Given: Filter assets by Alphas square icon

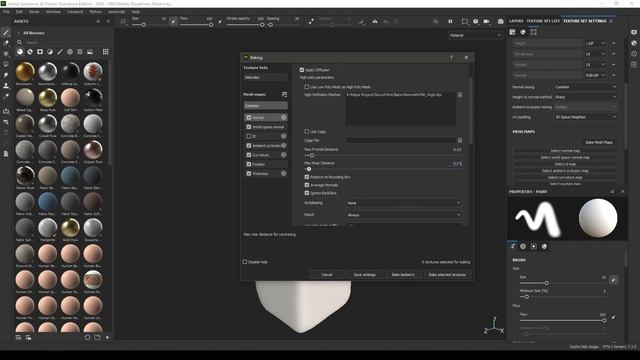Looking at the screenshot, I should pos(40,52).
